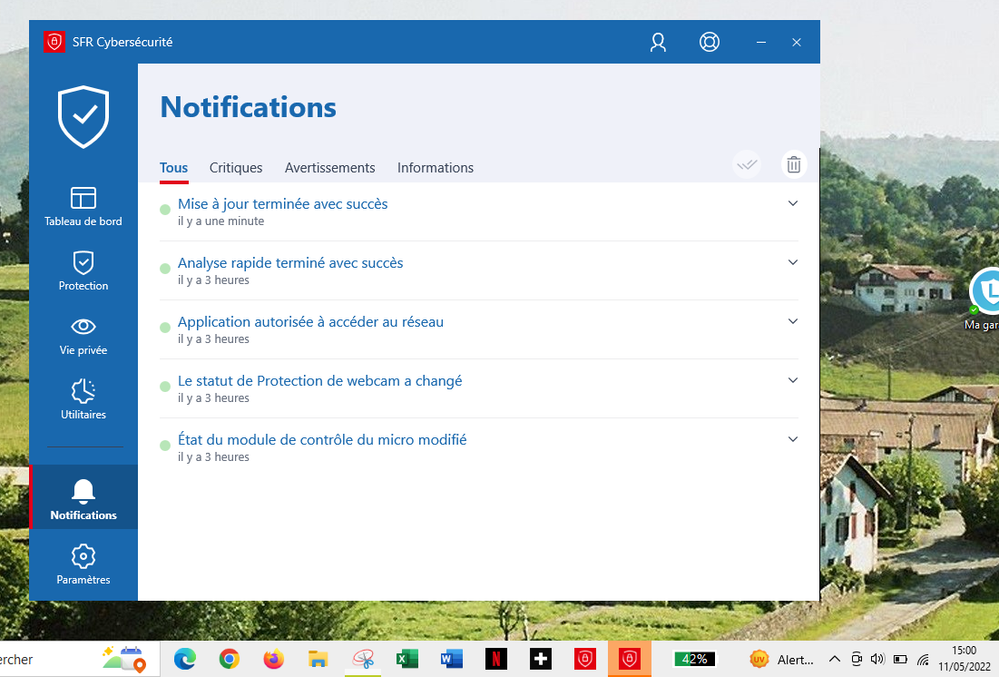
Task: Launch Google Chrome from the taskbar
Action: tap(229, 659)
